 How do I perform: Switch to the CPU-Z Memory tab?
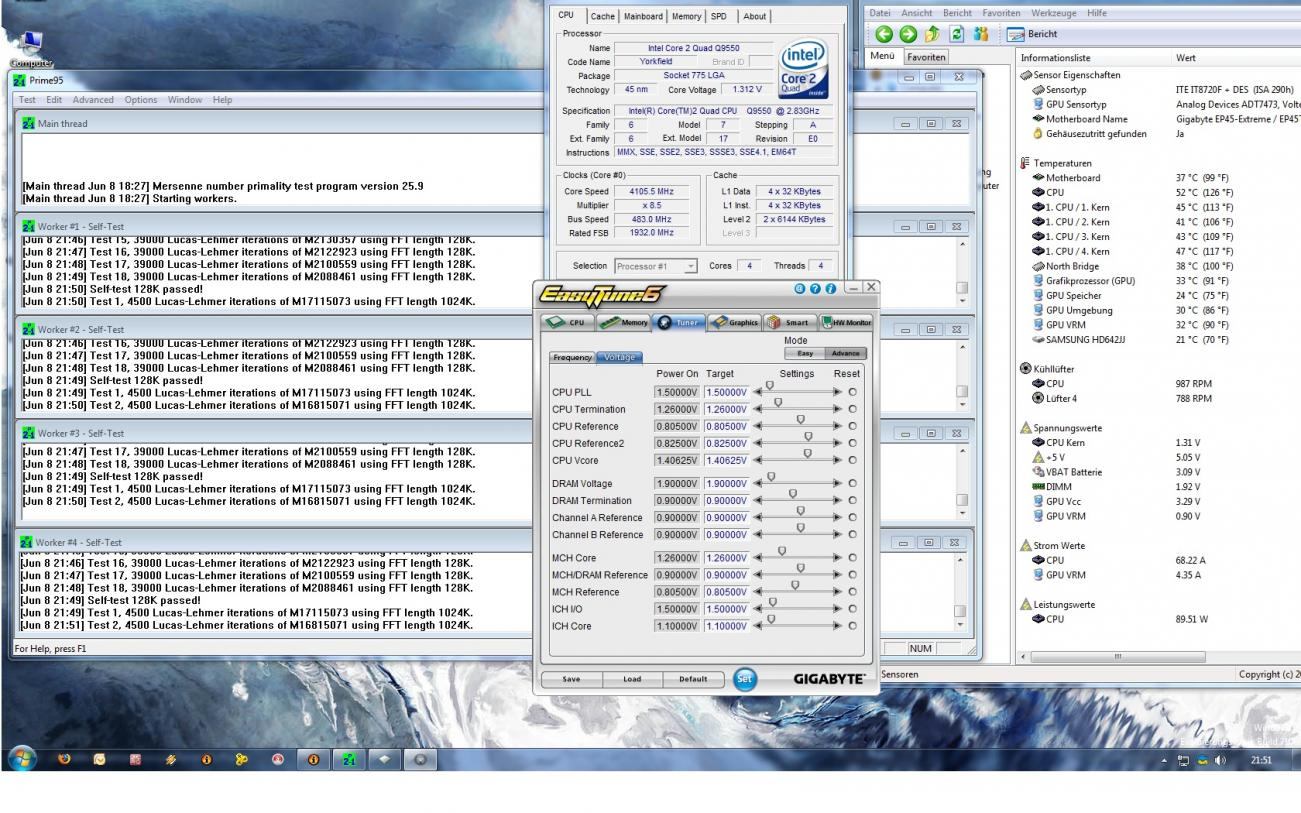(x=687, y=16)
